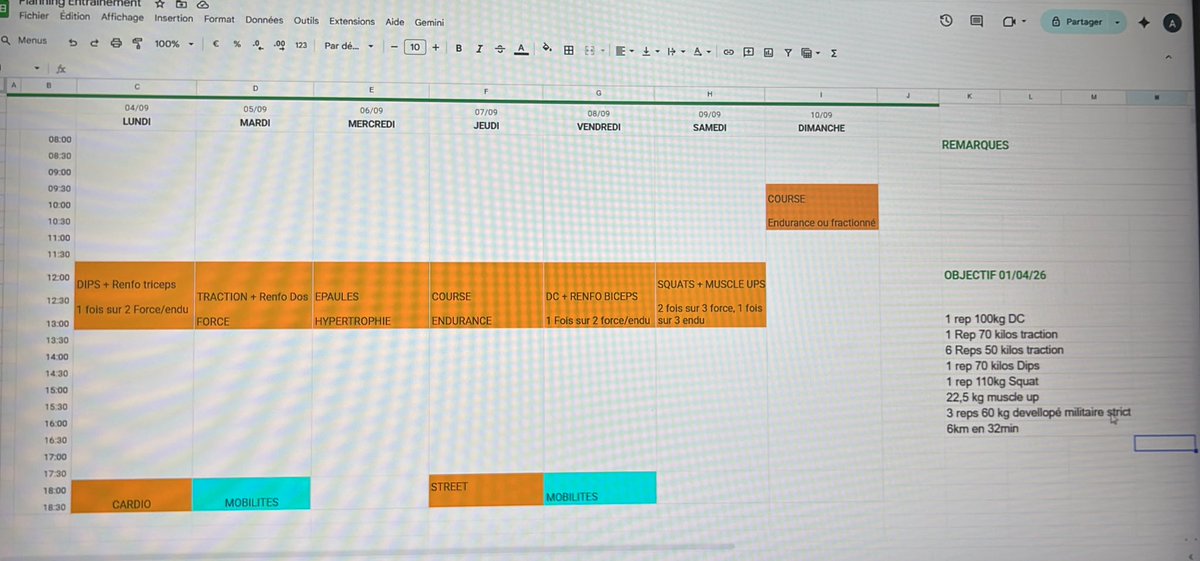
Task: Open the 123 number formats menu
Action: point(301,46)
